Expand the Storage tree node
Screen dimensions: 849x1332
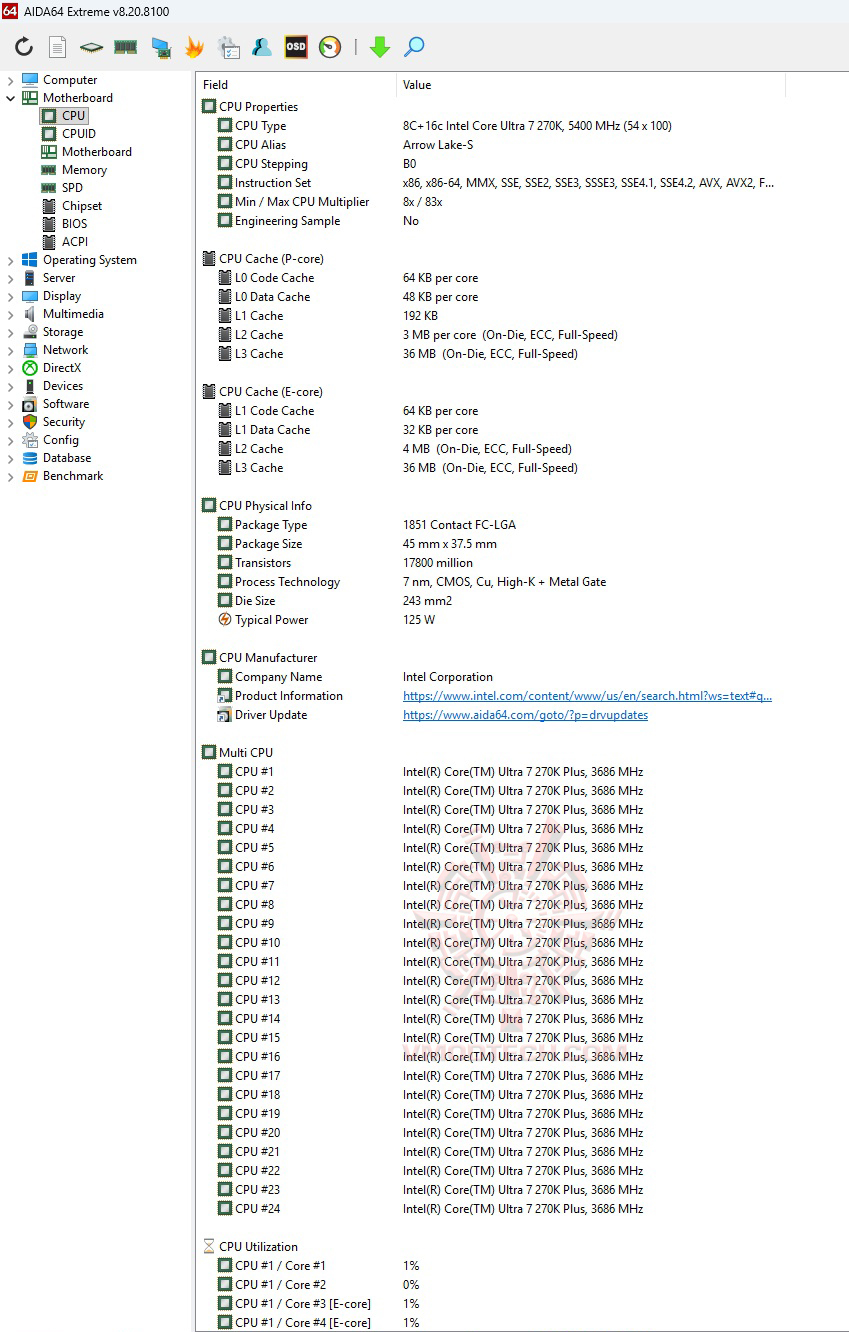(x=11, y=332)
